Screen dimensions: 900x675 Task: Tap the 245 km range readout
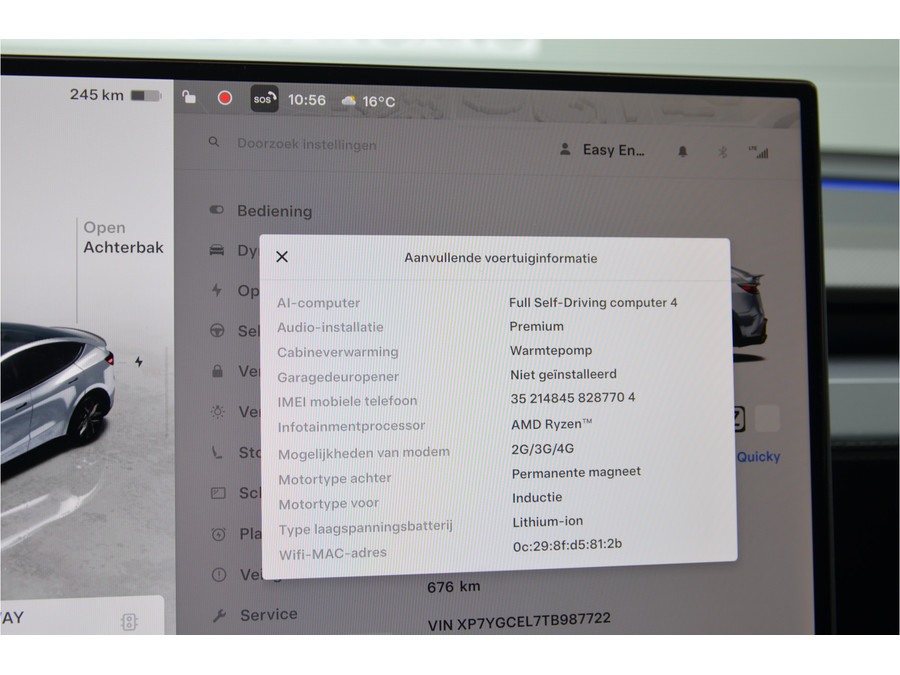[x=96, y=95]
